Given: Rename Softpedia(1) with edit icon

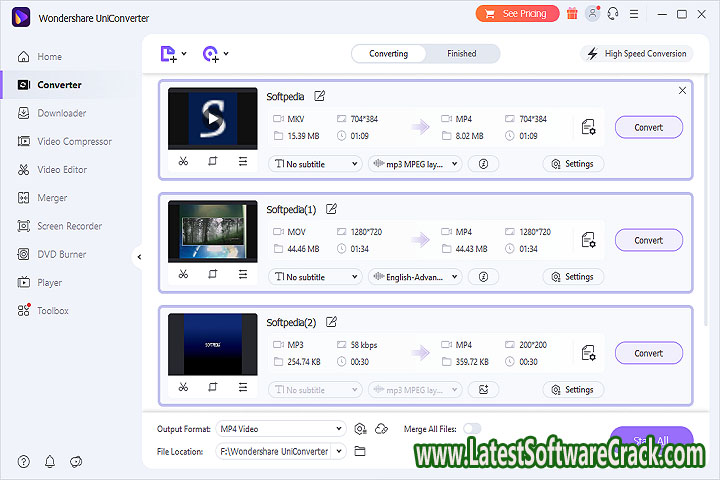Looking at the screenshot, I should (x=332, y=209).
